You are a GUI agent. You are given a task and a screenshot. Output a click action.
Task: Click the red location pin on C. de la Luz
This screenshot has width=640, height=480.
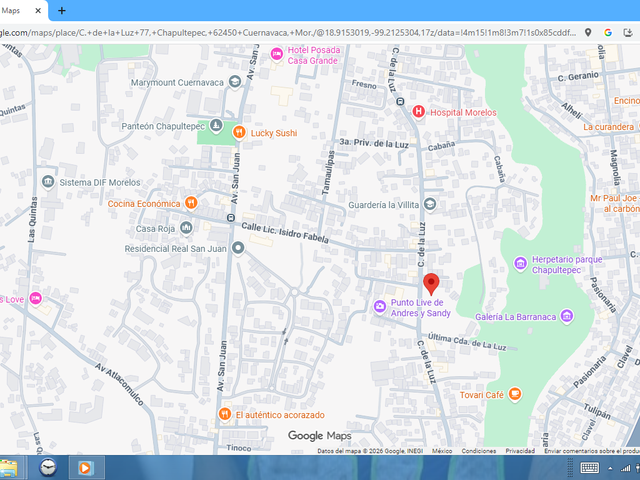[431, 284]
